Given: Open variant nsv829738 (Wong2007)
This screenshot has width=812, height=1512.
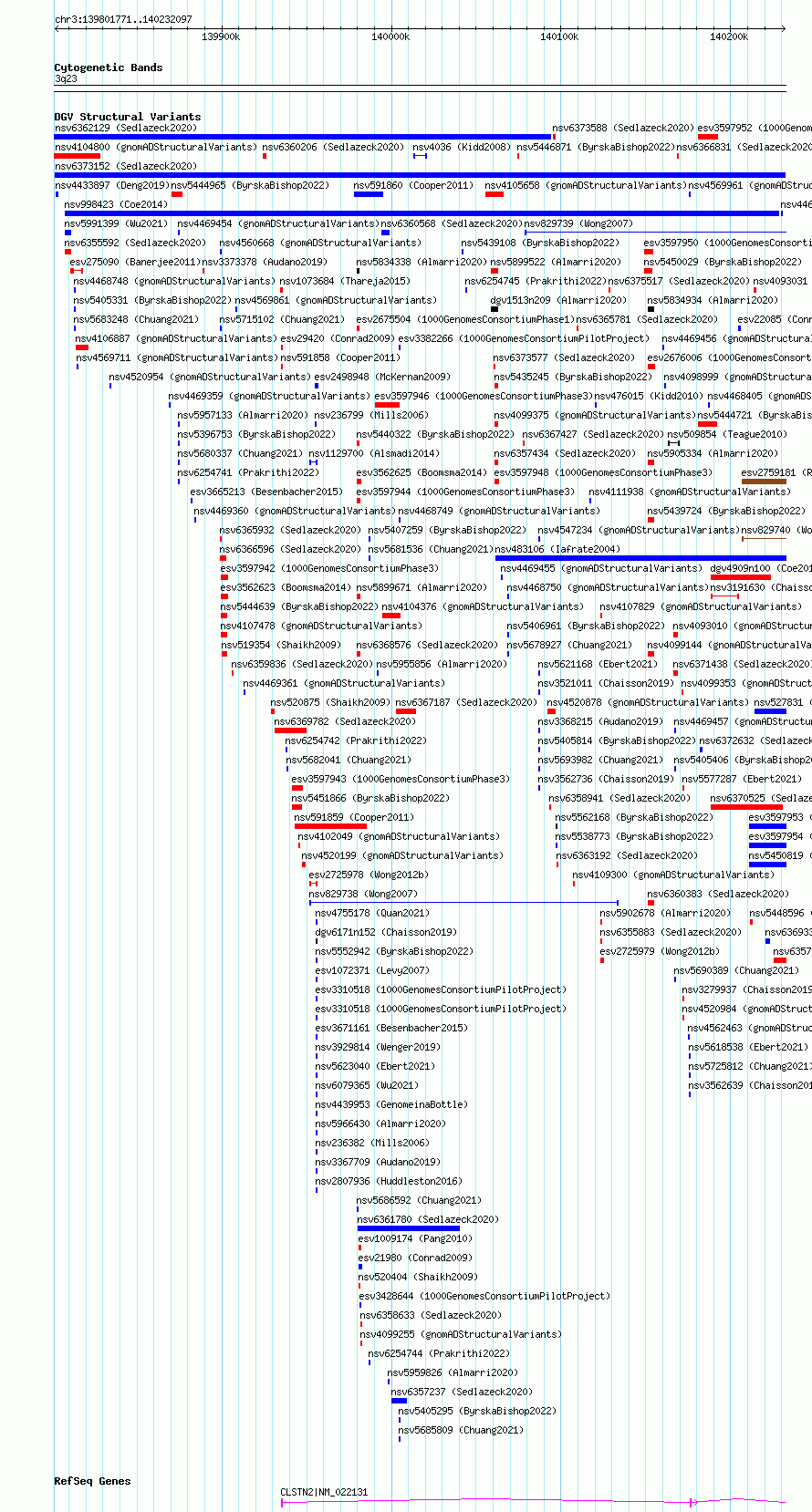Looking at the screenshot, I should tap(363, 894).
